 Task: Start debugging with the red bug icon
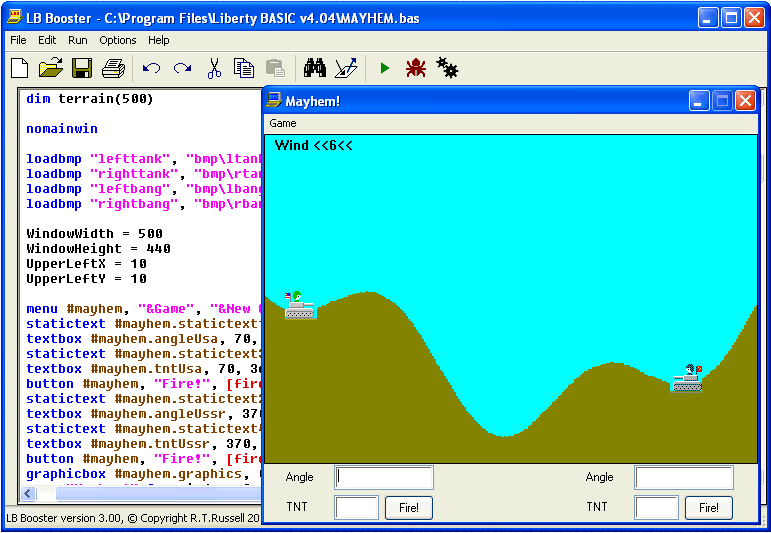pos(415,68)
